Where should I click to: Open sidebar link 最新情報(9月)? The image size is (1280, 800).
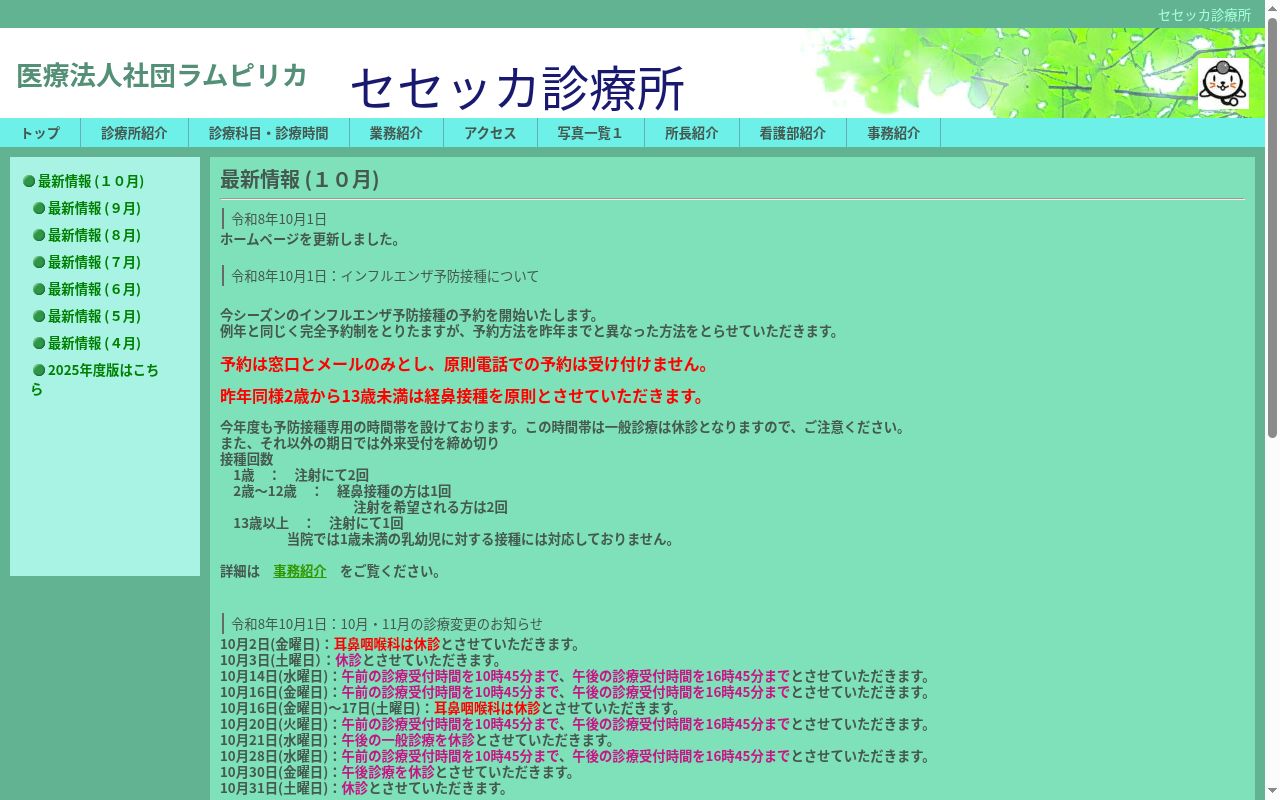tap(94, 209)
